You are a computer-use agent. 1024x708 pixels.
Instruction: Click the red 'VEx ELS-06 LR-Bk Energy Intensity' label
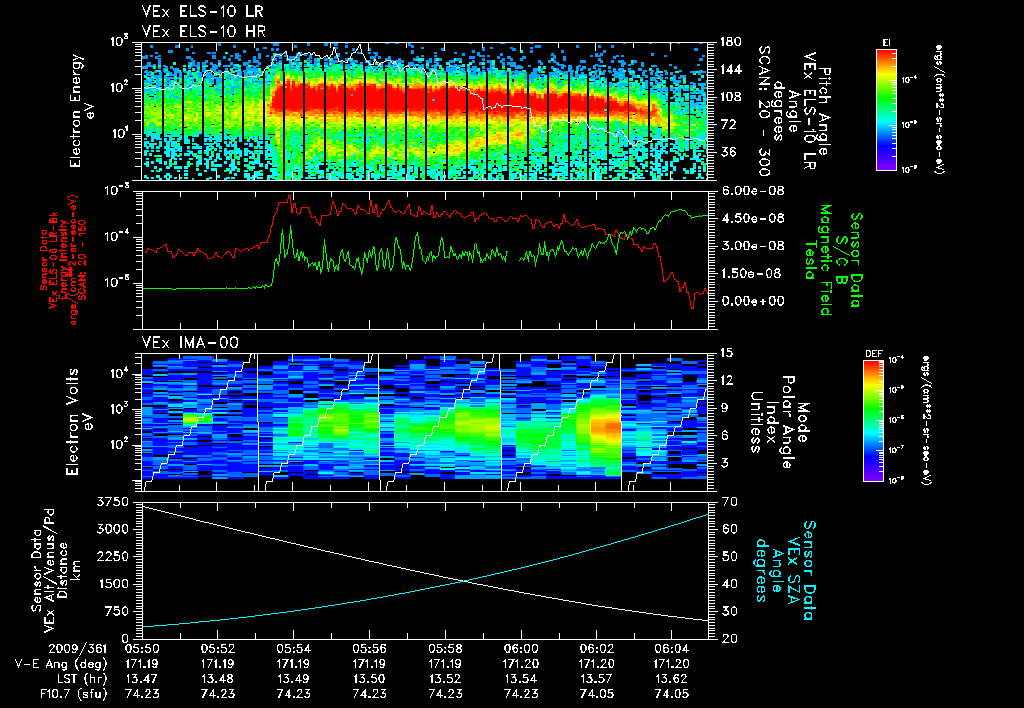point(59,260)
